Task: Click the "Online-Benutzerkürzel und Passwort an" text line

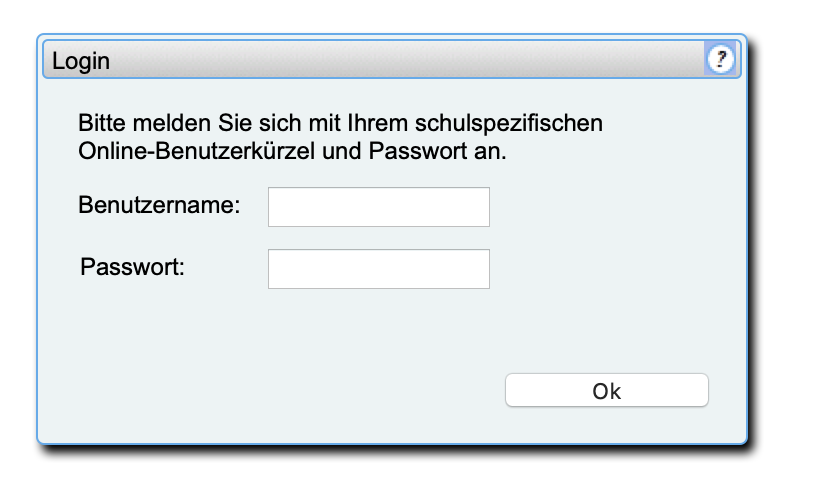Action: (x=293, y=153)
